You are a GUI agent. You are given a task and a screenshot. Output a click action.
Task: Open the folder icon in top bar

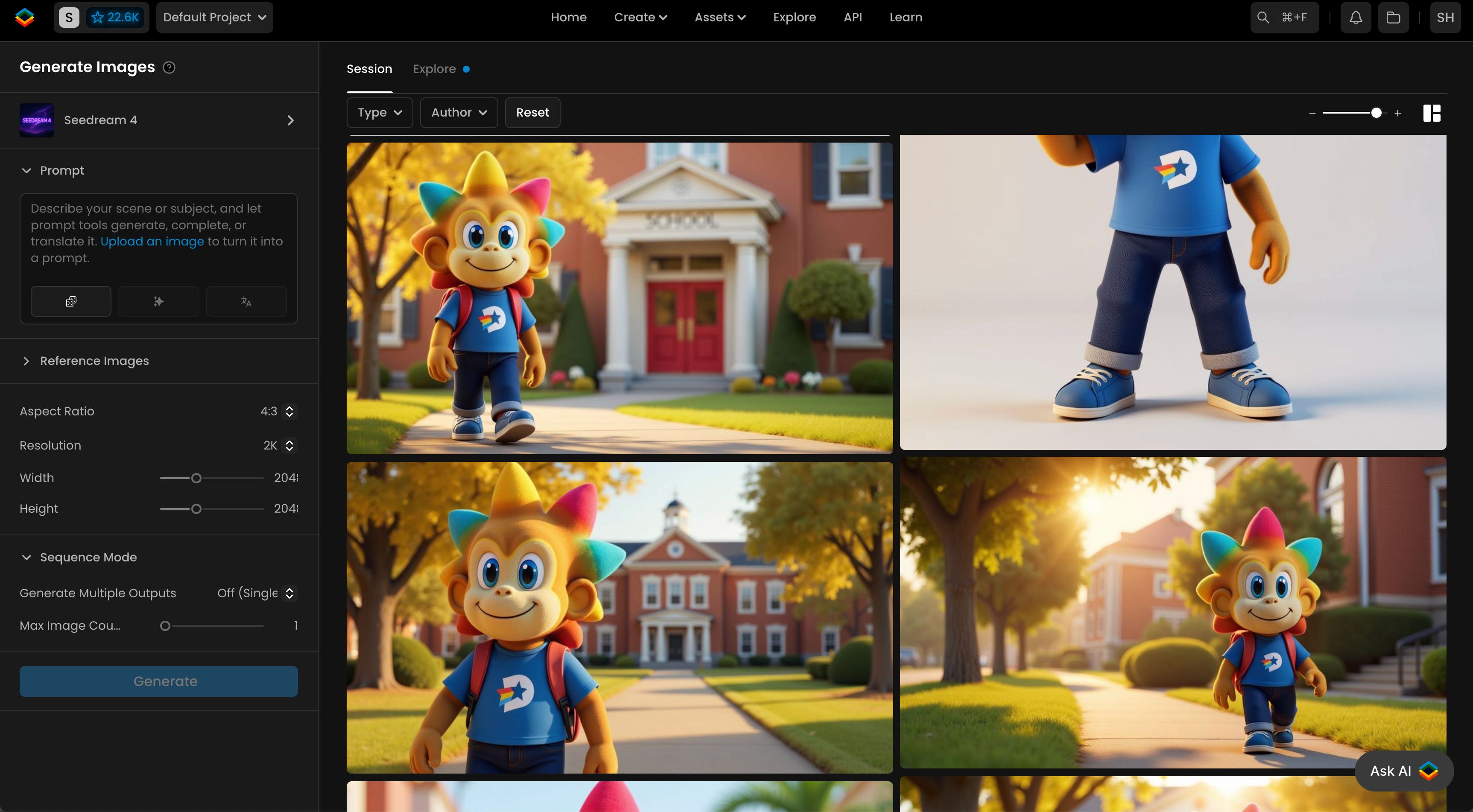tap(1393, 17)
